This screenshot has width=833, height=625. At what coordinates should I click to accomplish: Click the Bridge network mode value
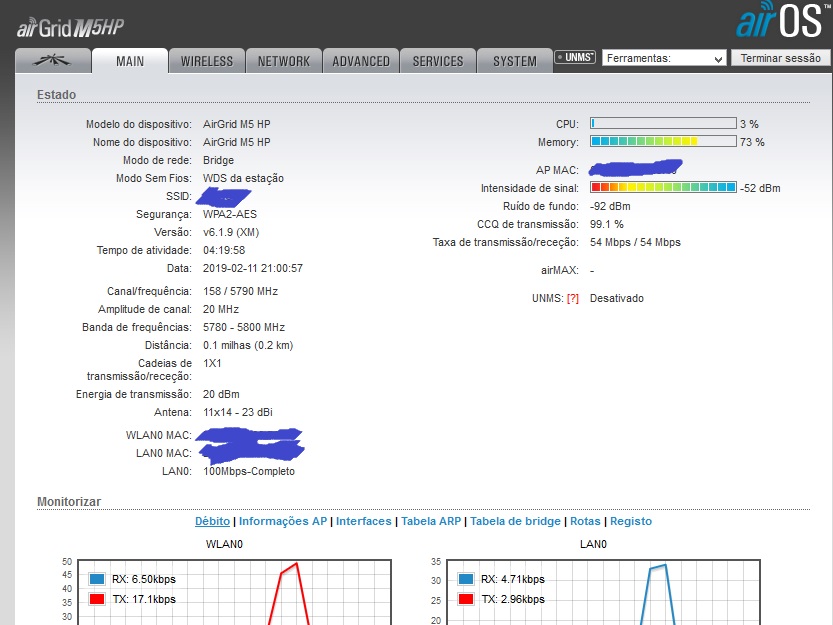click(x=218, y=160)
